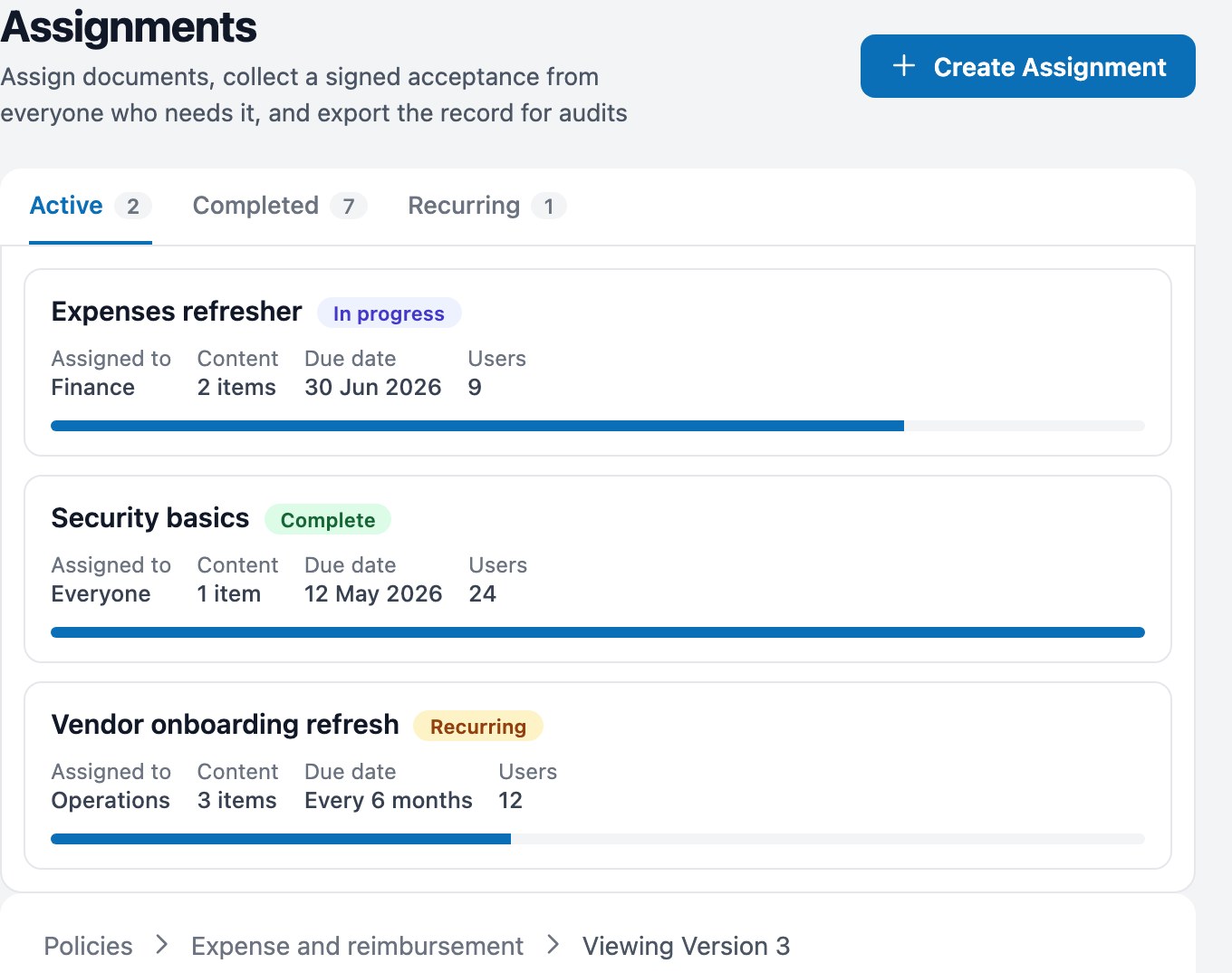Click the plus icon in Create Assignment
This screenshot has width=1232, height=973.
point(903,66)
